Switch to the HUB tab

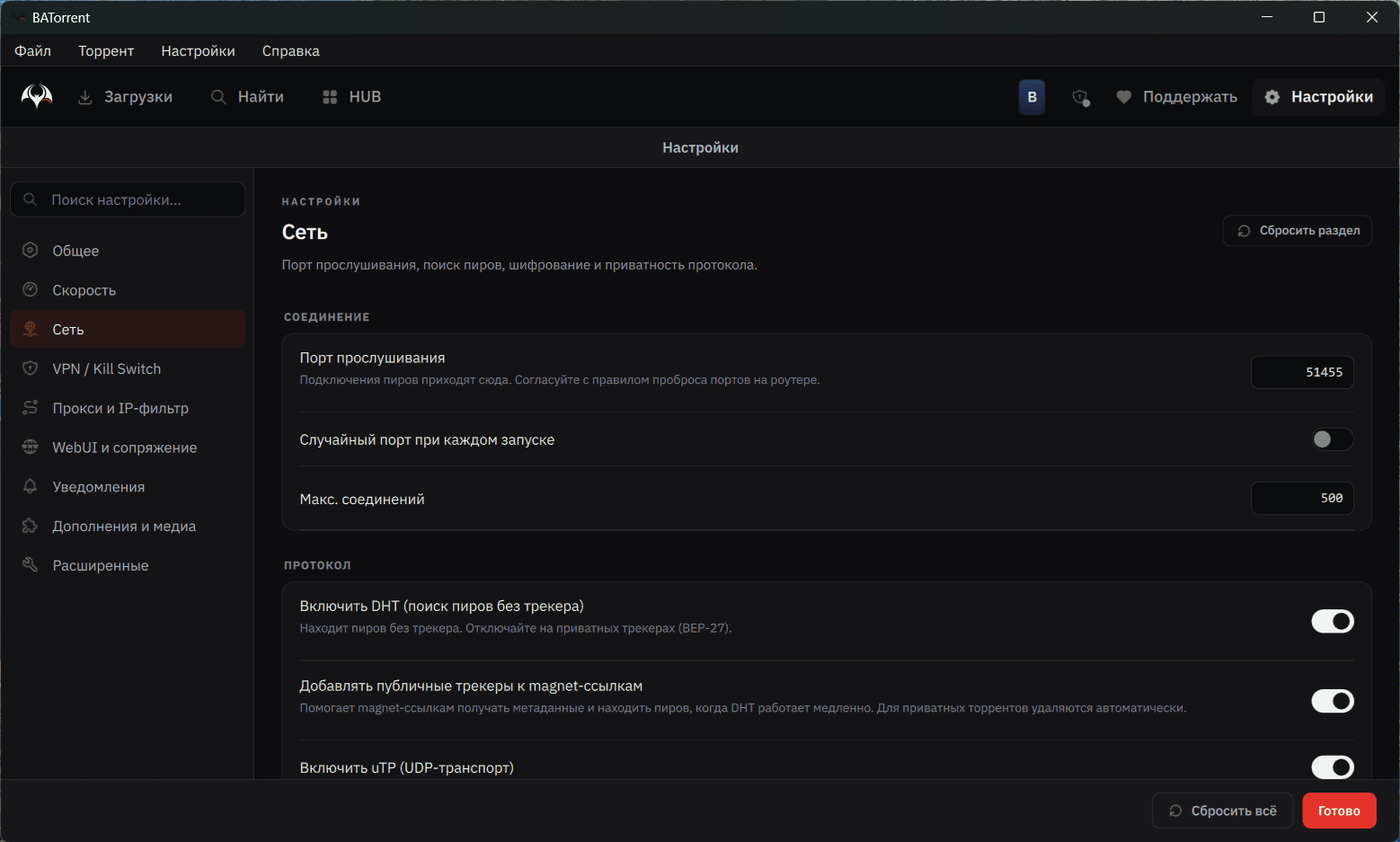351,97
